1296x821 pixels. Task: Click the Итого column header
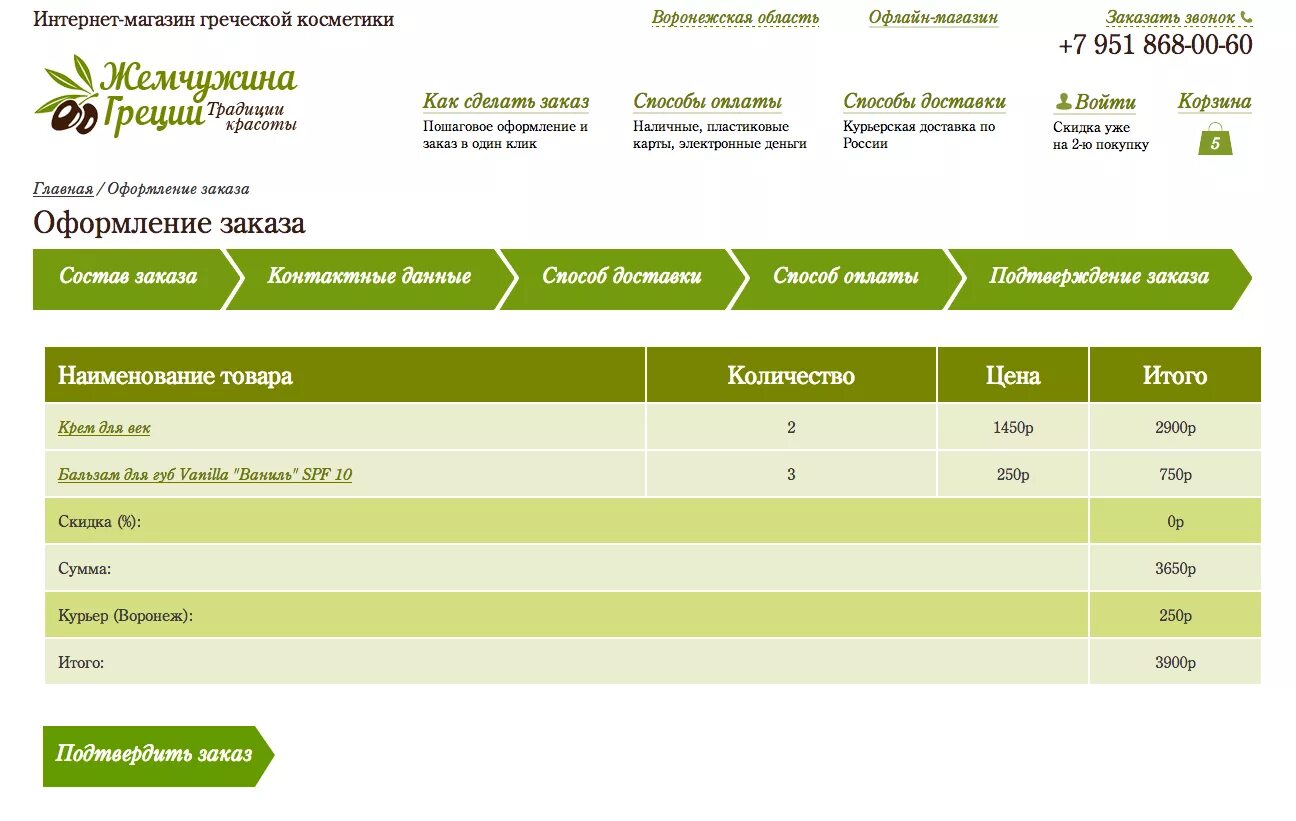point(1175,375)
